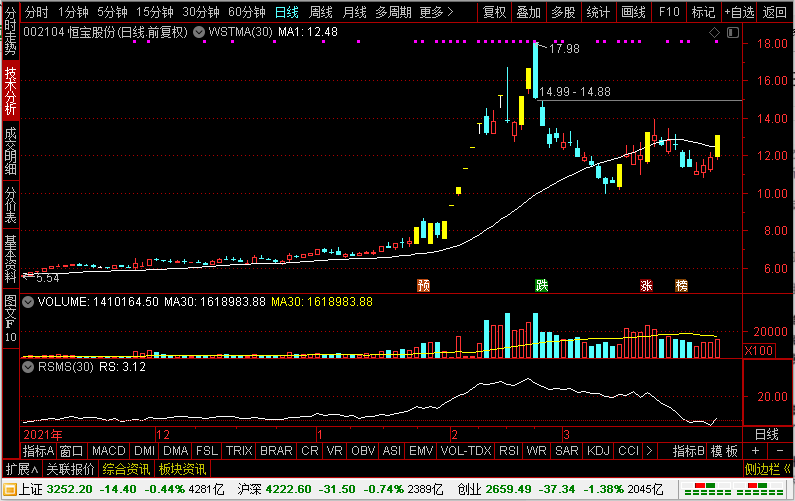Click the 统计 statistics button

[598, 12]
